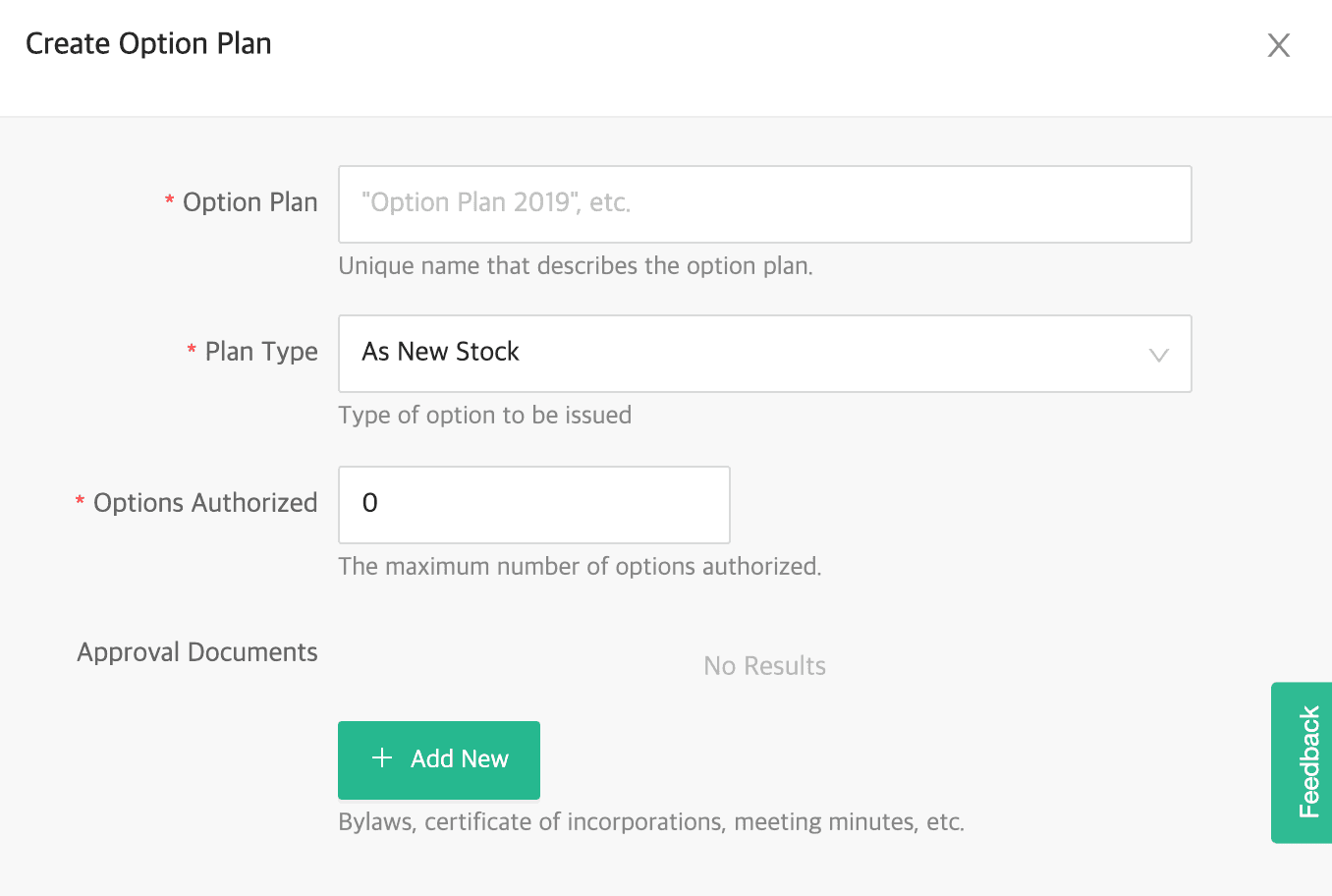Viewport: 1332px width, 896px height.
Task: Open the As New Stock combo box
Action: [x=747, y=354]
